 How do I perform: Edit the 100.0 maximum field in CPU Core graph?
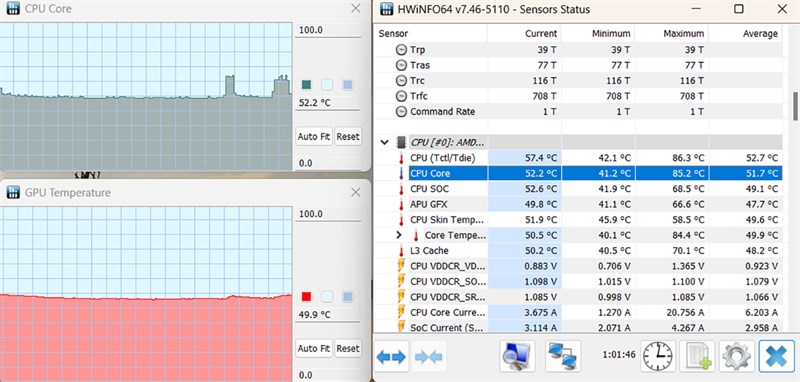pyautogui.click(x=327, y=30)
